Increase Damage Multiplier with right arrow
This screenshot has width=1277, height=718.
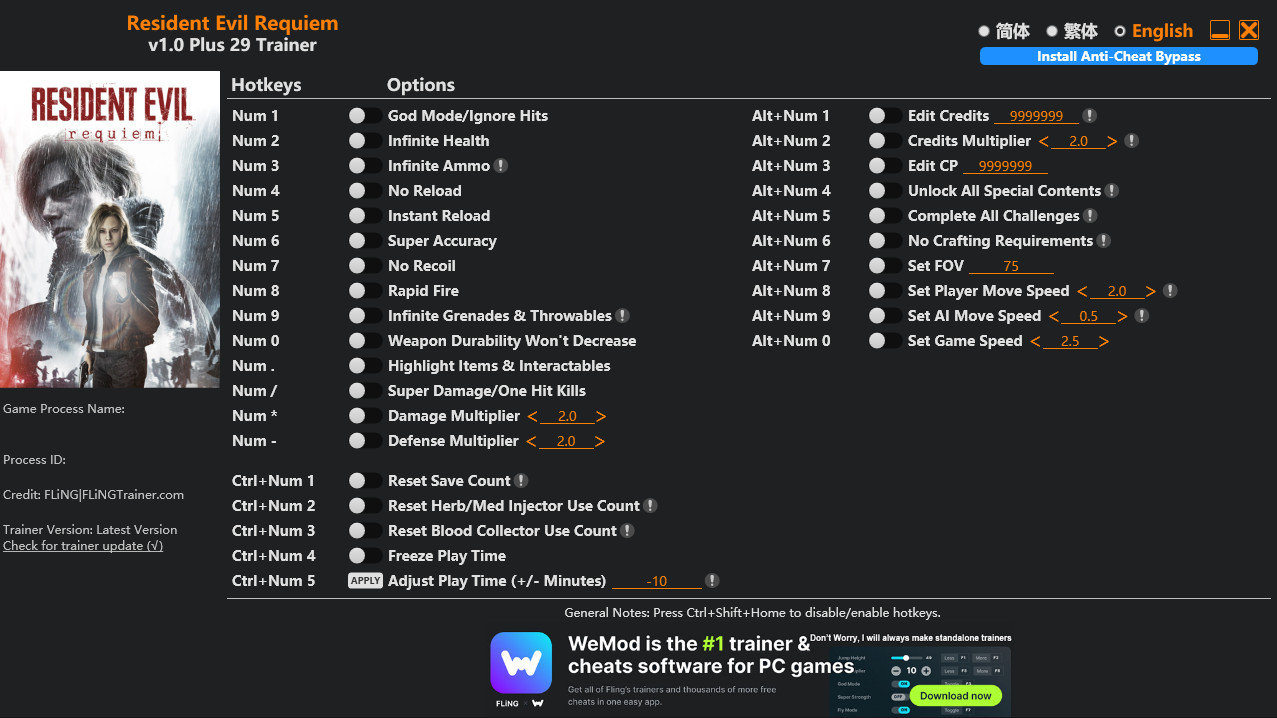(x=601, y=416)
